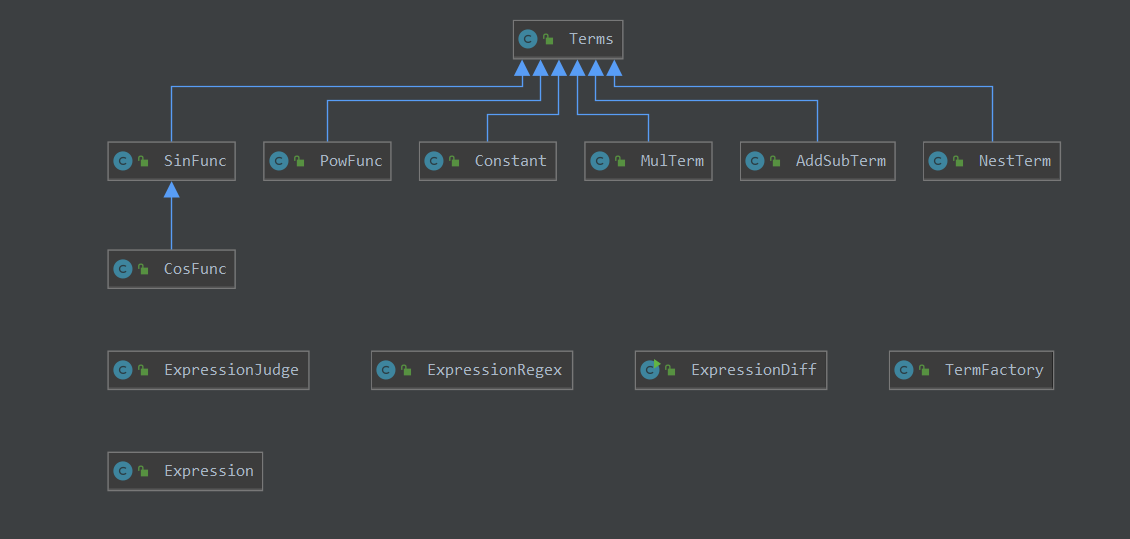Select the CosFunc class name label
The height and width of the screenshot is (539, 1130).
(195, 269)
